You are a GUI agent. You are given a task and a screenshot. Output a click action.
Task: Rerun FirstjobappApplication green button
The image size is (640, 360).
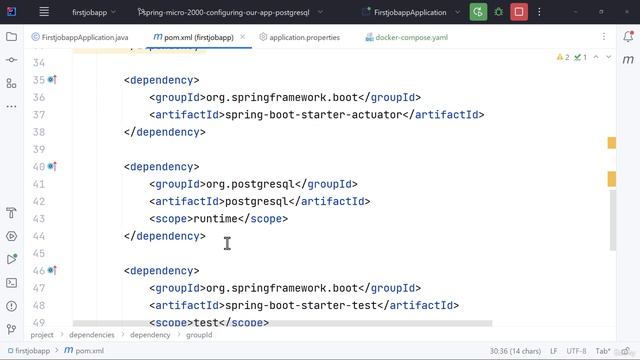coord(478,12)
